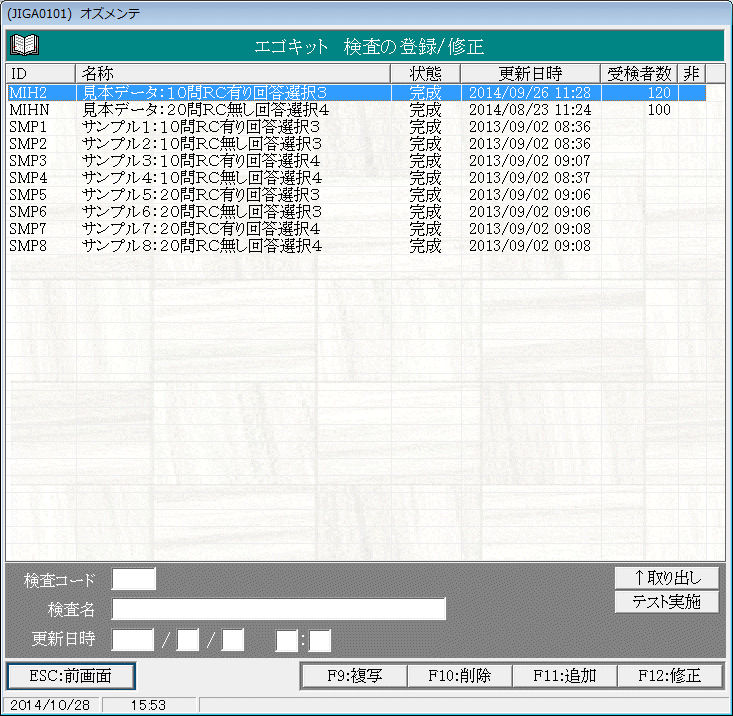Focus the 検査名 text field
733x716 pixels.
tap(279, 609)
